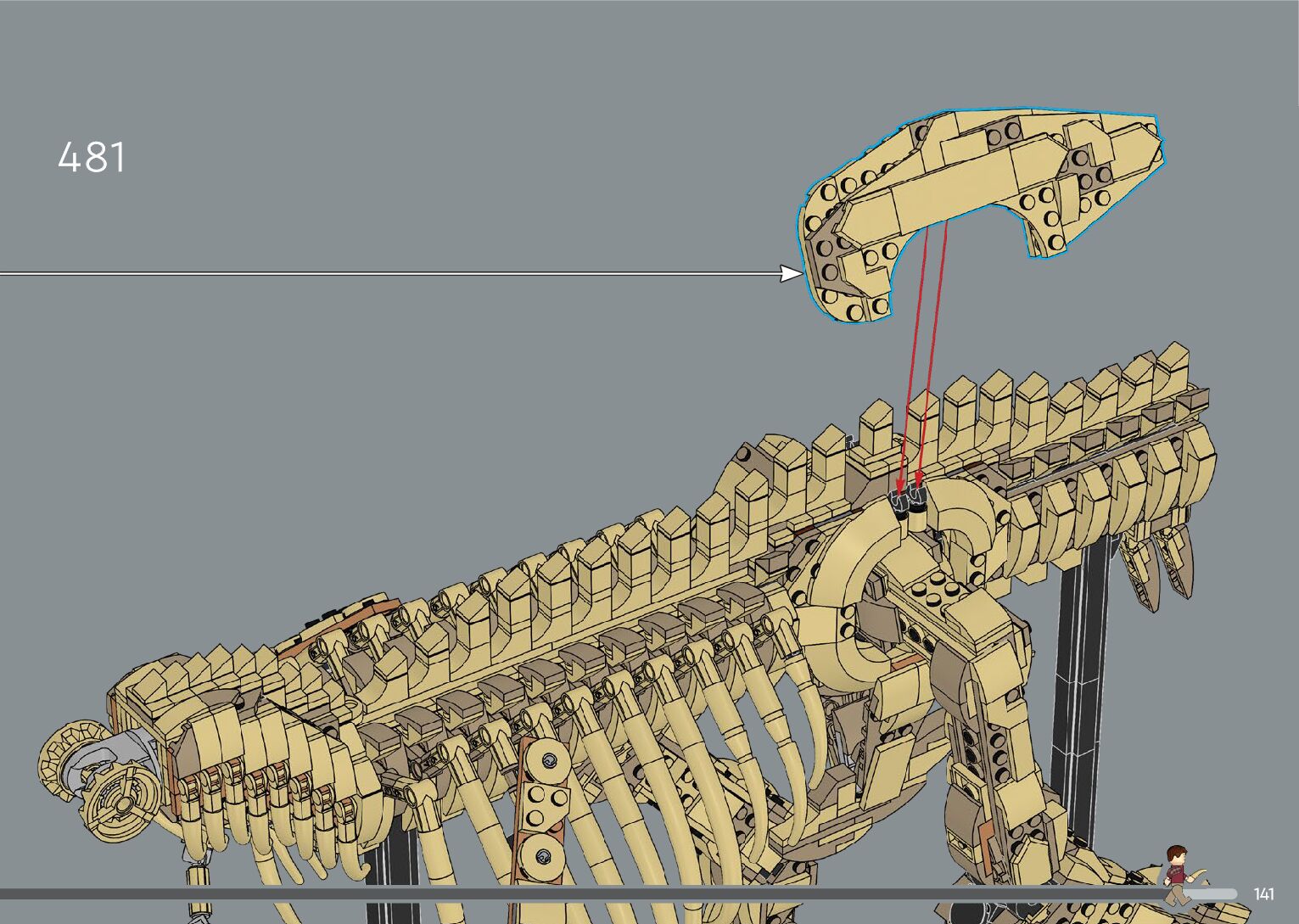Click the long white horizontal arrow line
1299x924 pixels.
pos(382,273)
